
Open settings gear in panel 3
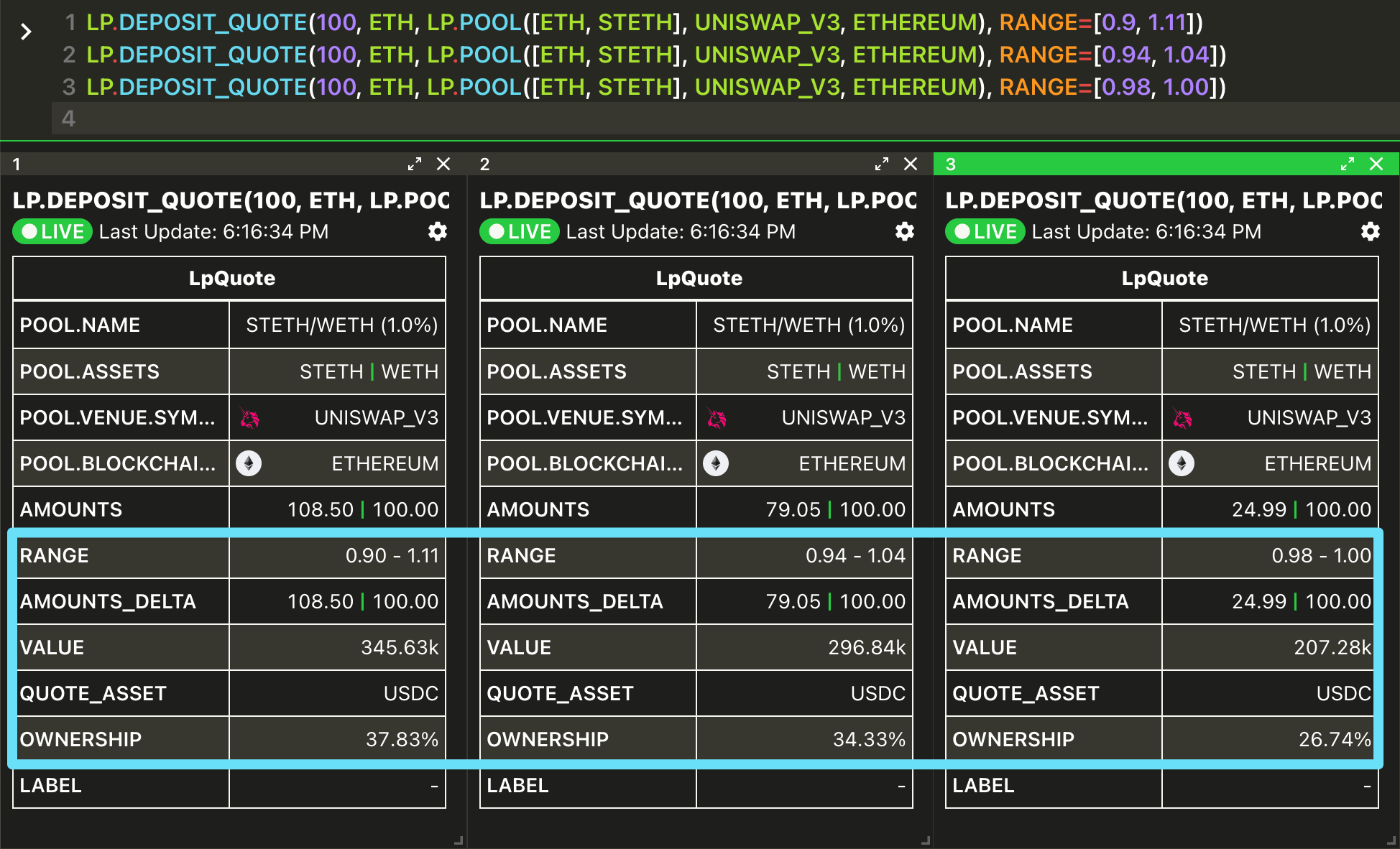click(1370, 231)
